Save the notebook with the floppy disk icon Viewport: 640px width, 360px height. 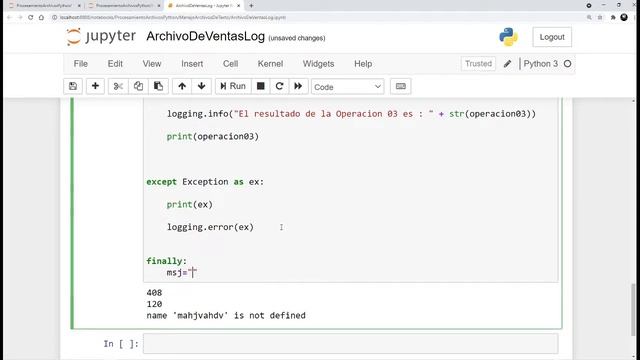click(x=73, y=86)
